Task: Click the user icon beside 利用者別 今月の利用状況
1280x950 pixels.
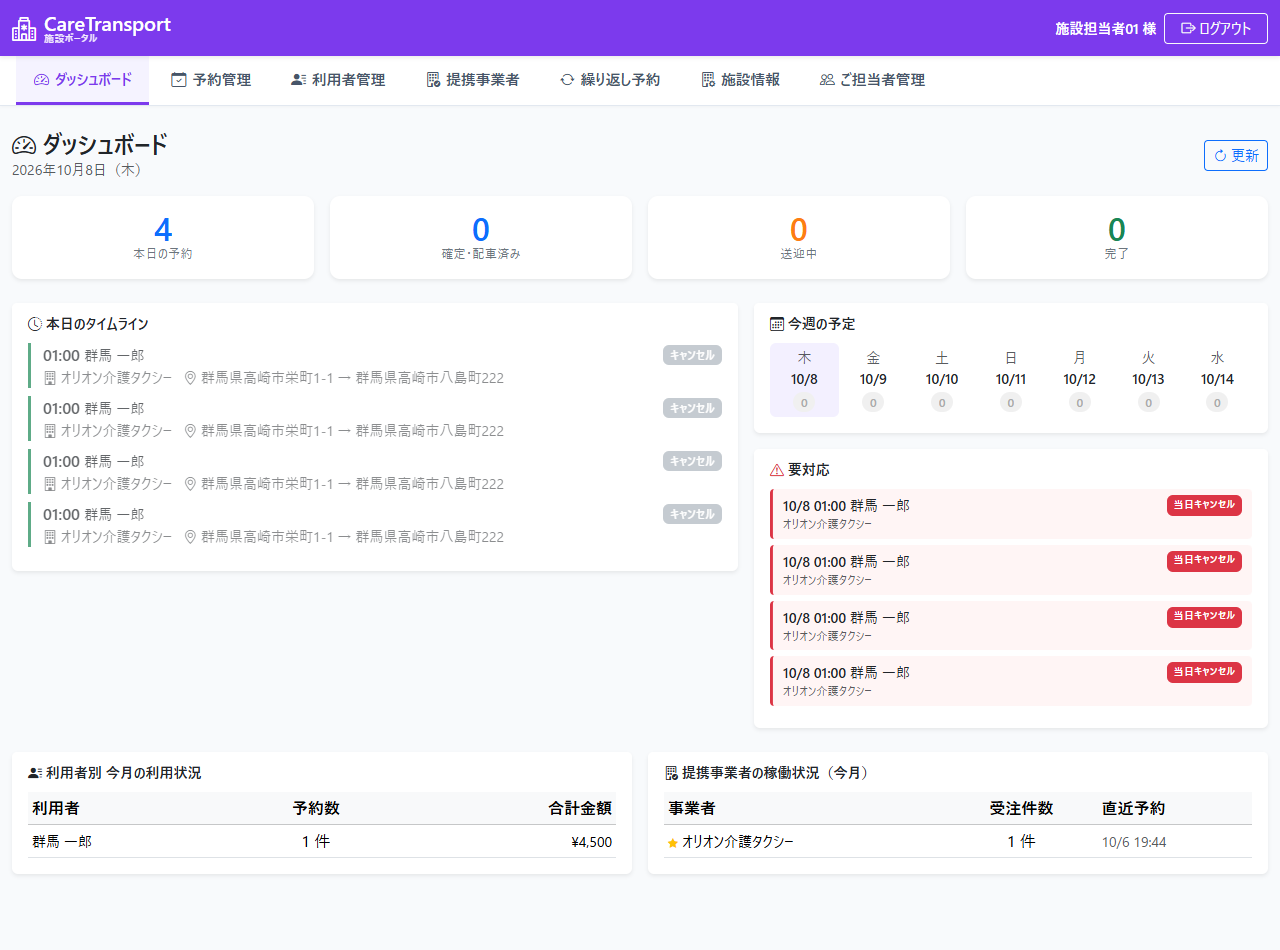Action: click(x=35, y=773)
